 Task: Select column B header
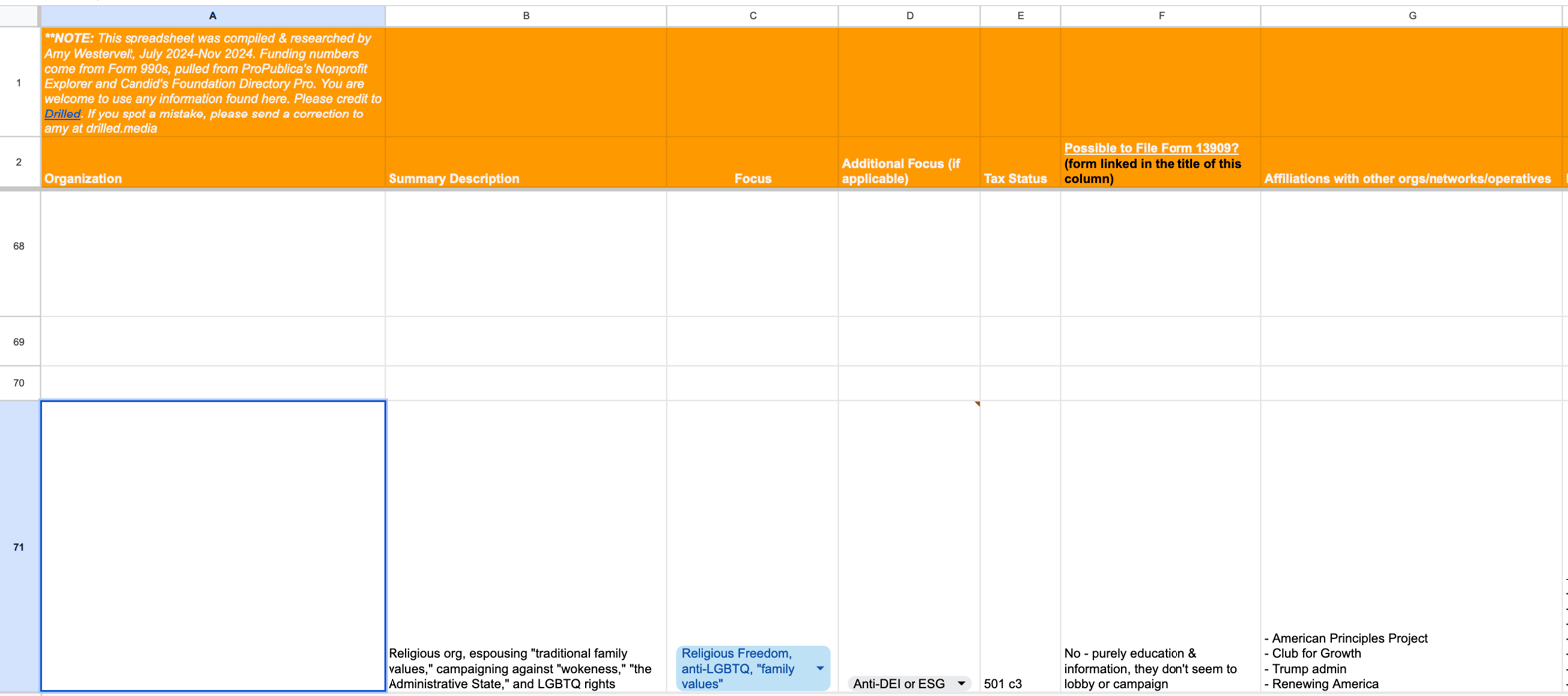(x=526, y=16)
